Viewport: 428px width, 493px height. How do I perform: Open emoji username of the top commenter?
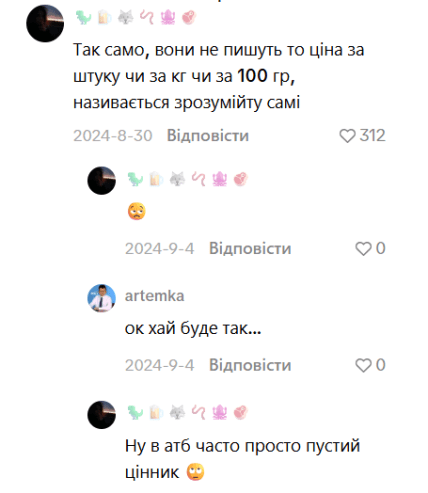[x=136, y=17]
